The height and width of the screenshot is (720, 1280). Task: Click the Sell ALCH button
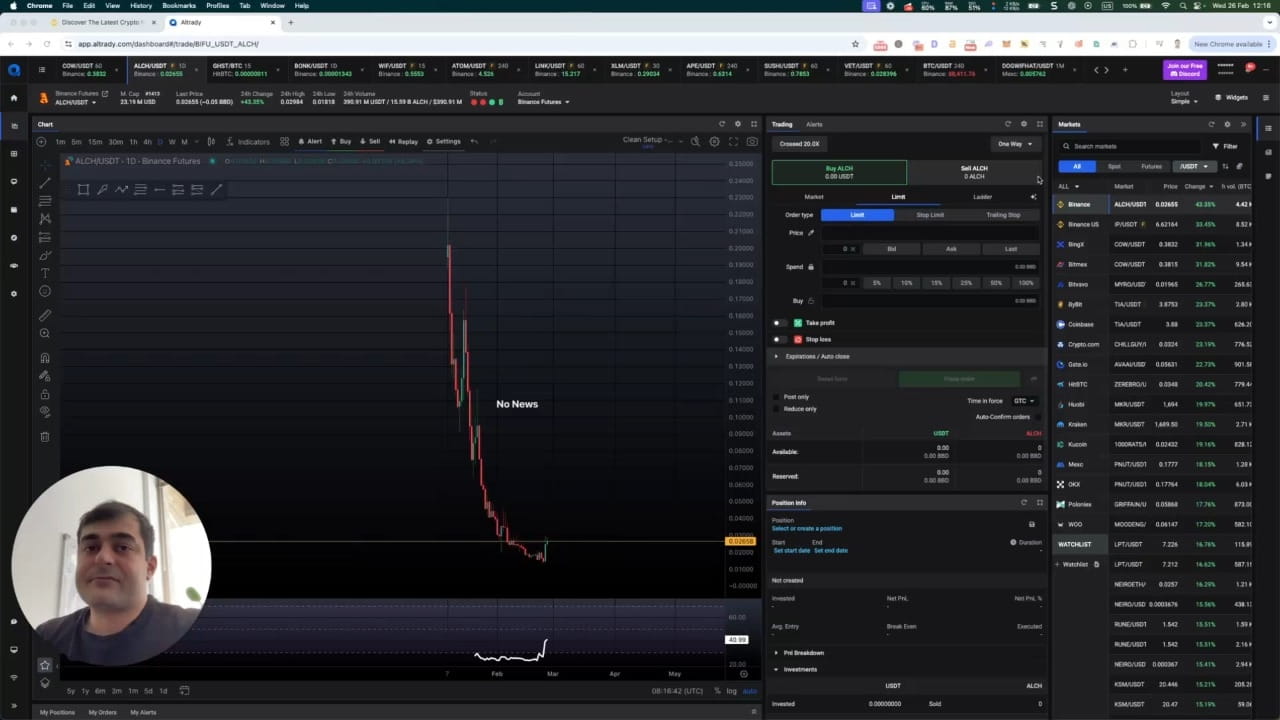pyautogui.click(x=973, y=172)
